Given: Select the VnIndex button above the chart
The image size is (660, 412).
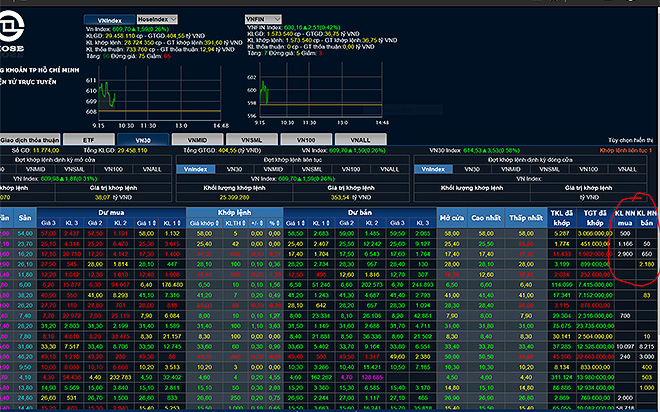Looking at the screenshot, I should coord(107,19).
